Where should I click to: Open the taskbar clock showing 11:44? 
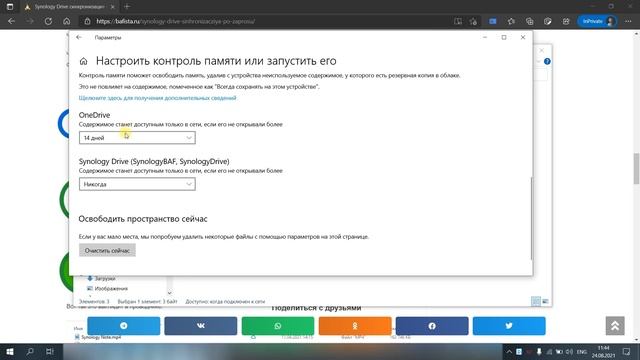[x=604, y=351]
